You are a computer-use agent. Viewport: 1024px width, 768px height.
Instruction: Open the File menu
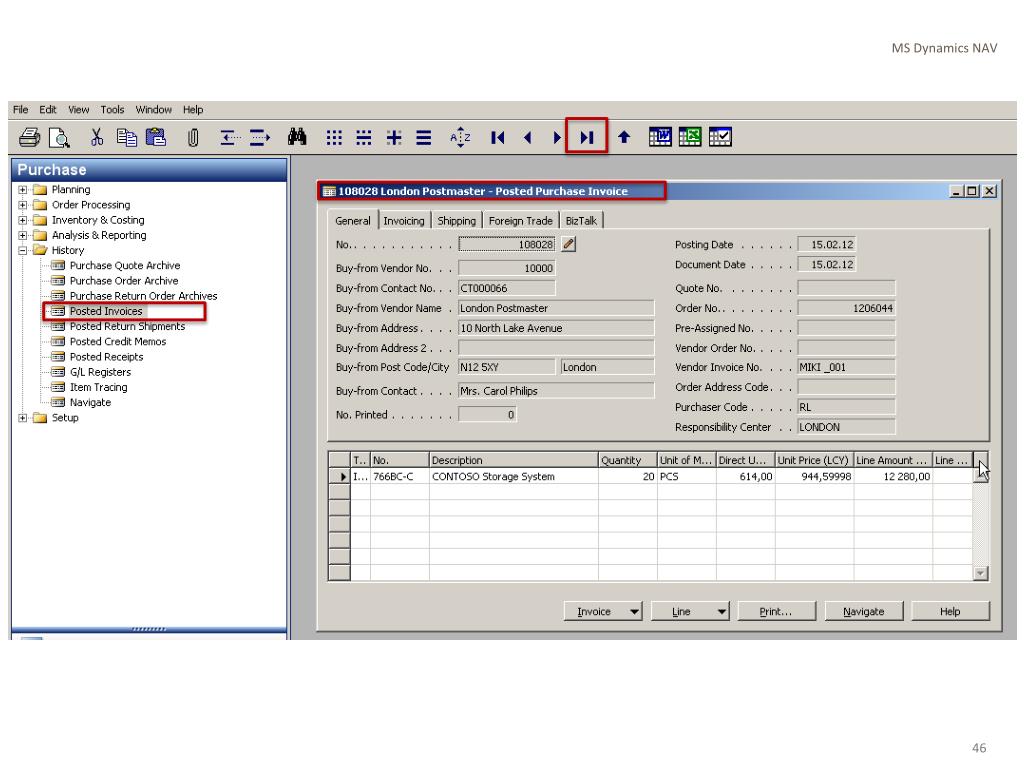pyautogui.click(x=20, y=110)
